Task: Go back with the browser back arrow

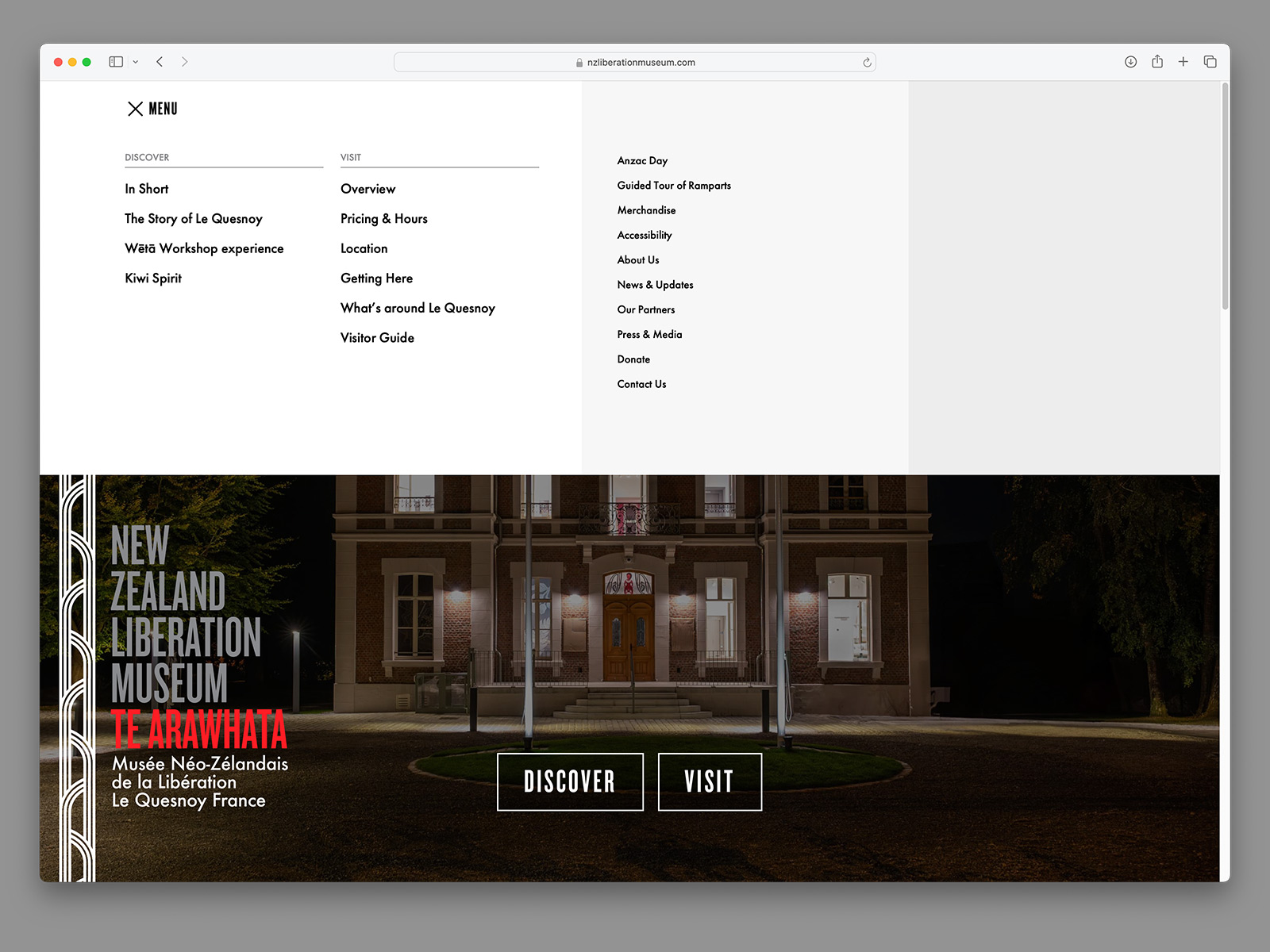Action: tap(160, 62)
